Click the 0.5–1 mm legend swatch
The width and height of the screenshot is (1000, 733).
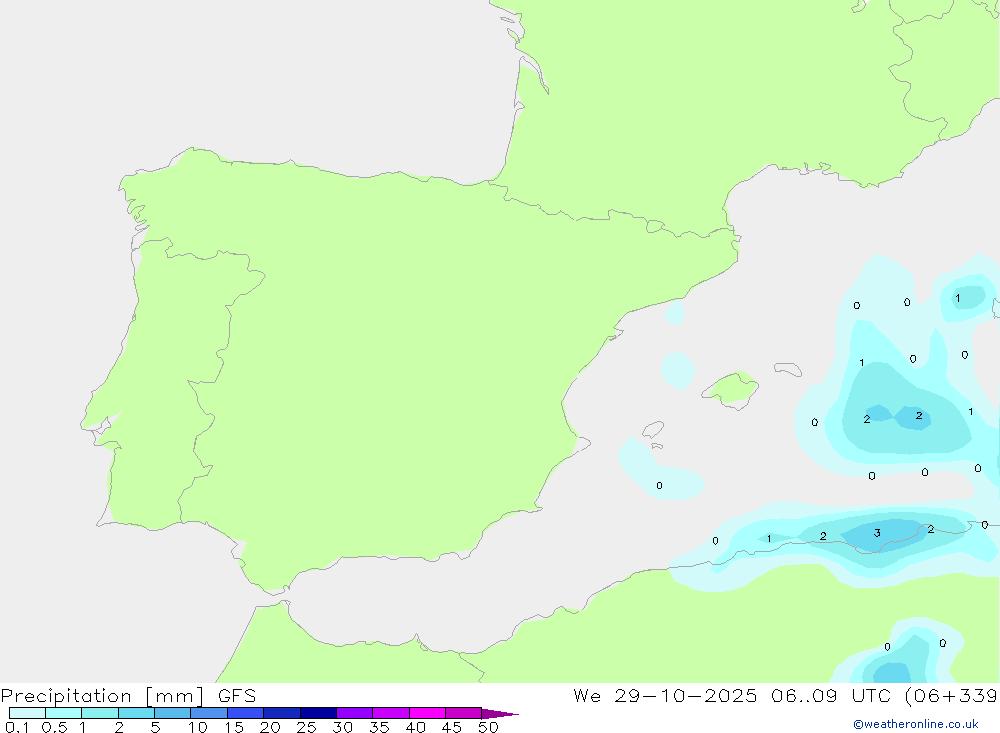[x=63, y=713]
